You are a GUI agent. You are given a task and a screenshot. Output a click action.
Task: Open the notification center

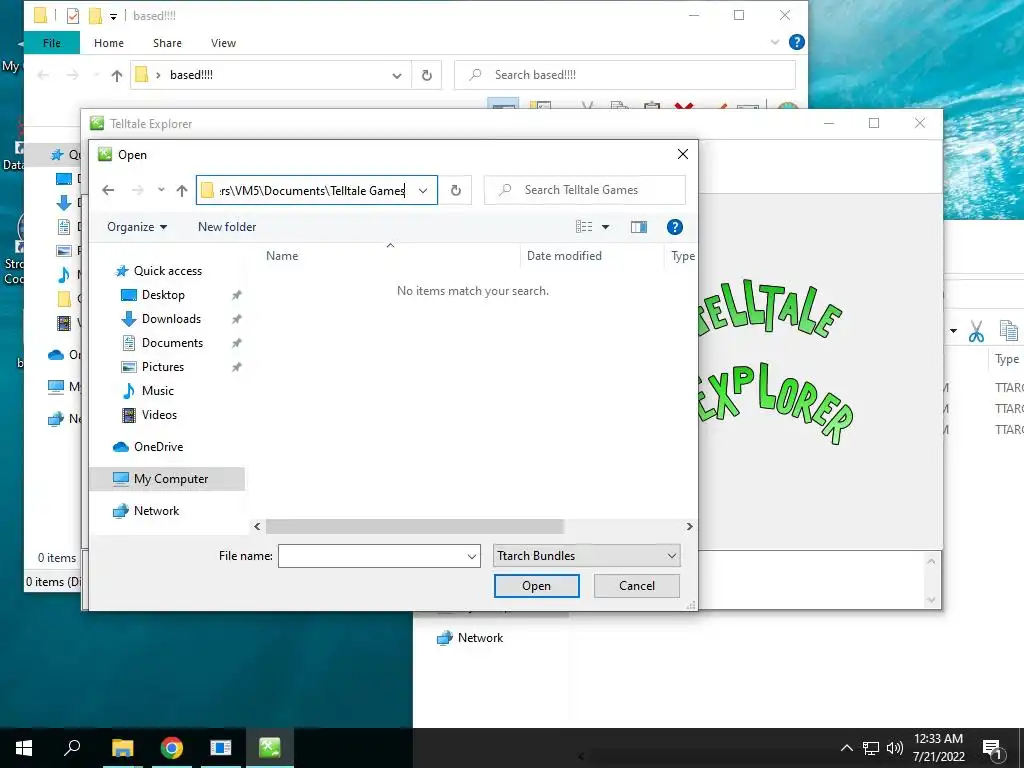[993, 748]
